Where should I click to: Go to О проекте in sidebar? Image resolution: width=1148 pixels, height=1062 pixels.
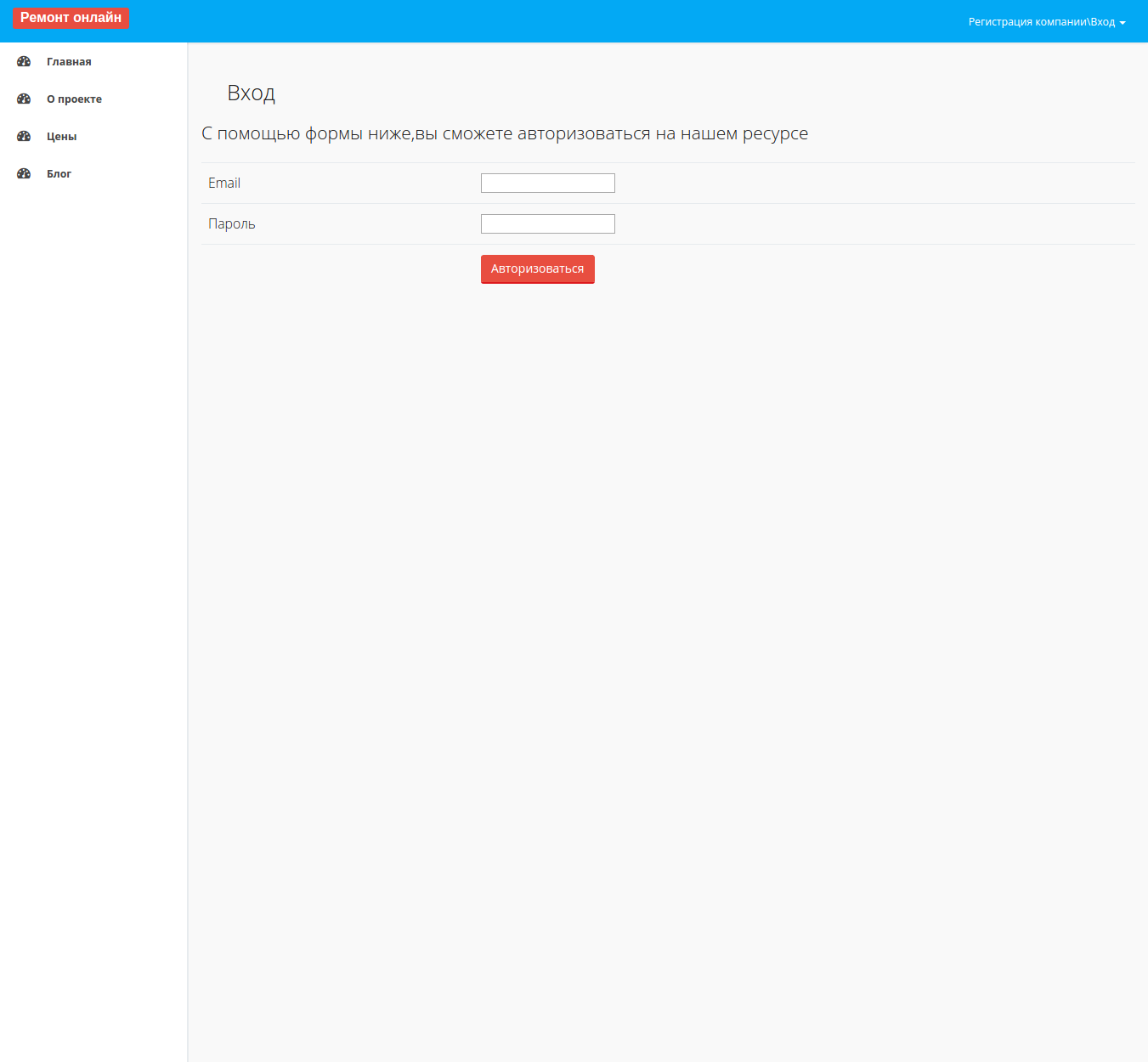pos(93,99)
